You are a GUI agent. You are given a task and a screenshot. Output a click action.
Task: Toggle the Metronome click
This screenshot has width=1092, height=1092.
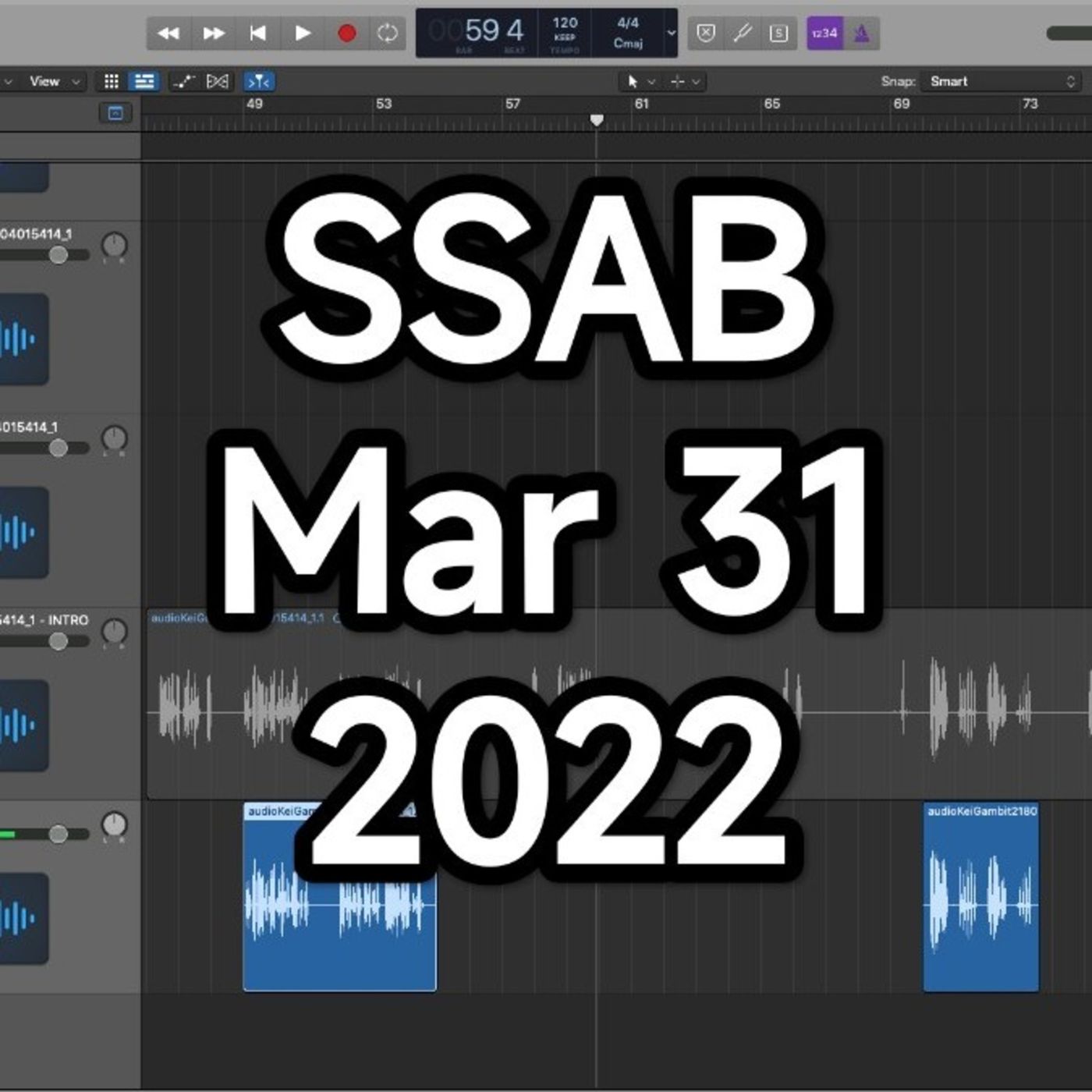point(861,34)
